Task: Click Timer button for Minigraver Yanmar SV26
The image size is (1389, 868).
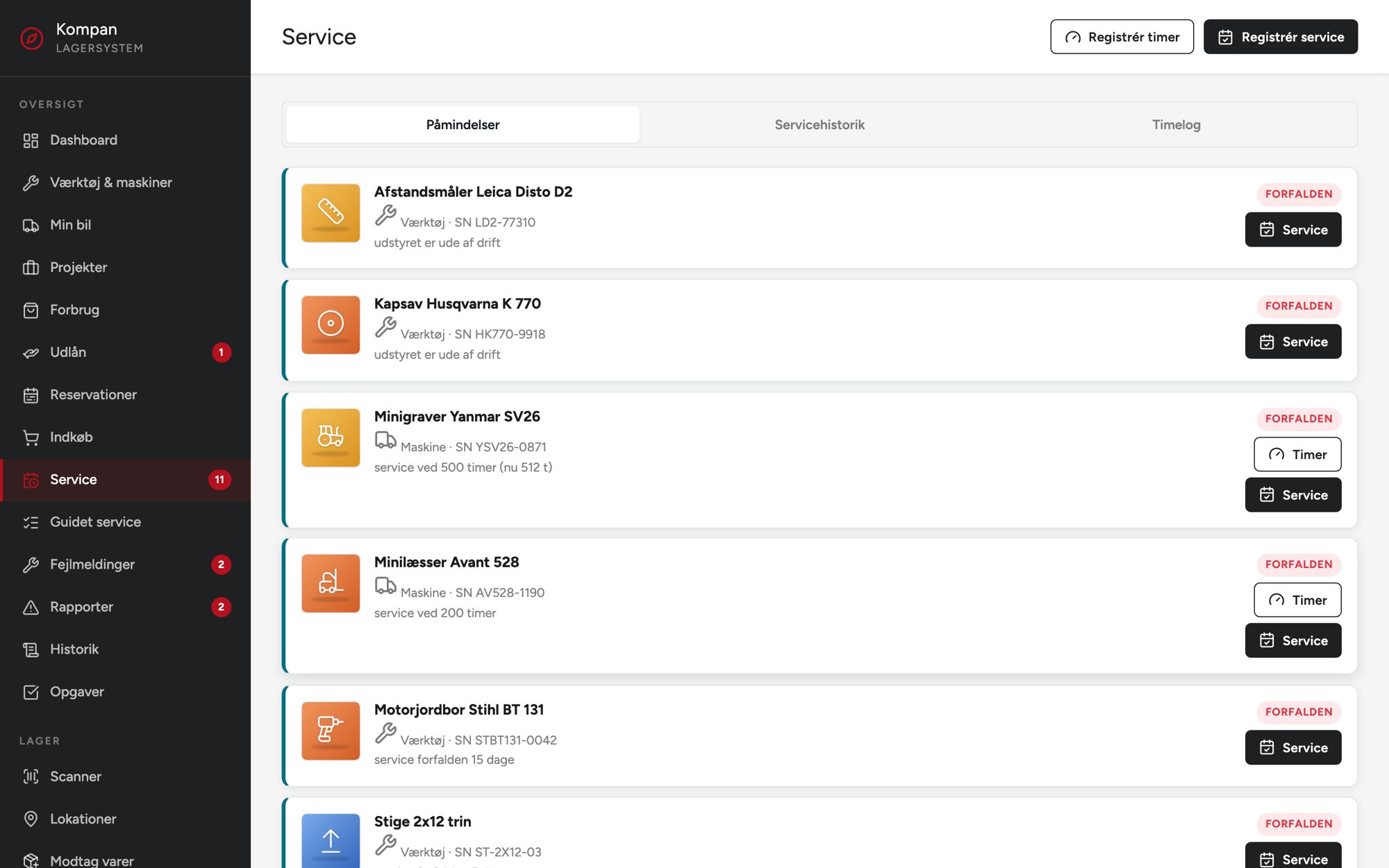Action: [x=1297, y=454]
